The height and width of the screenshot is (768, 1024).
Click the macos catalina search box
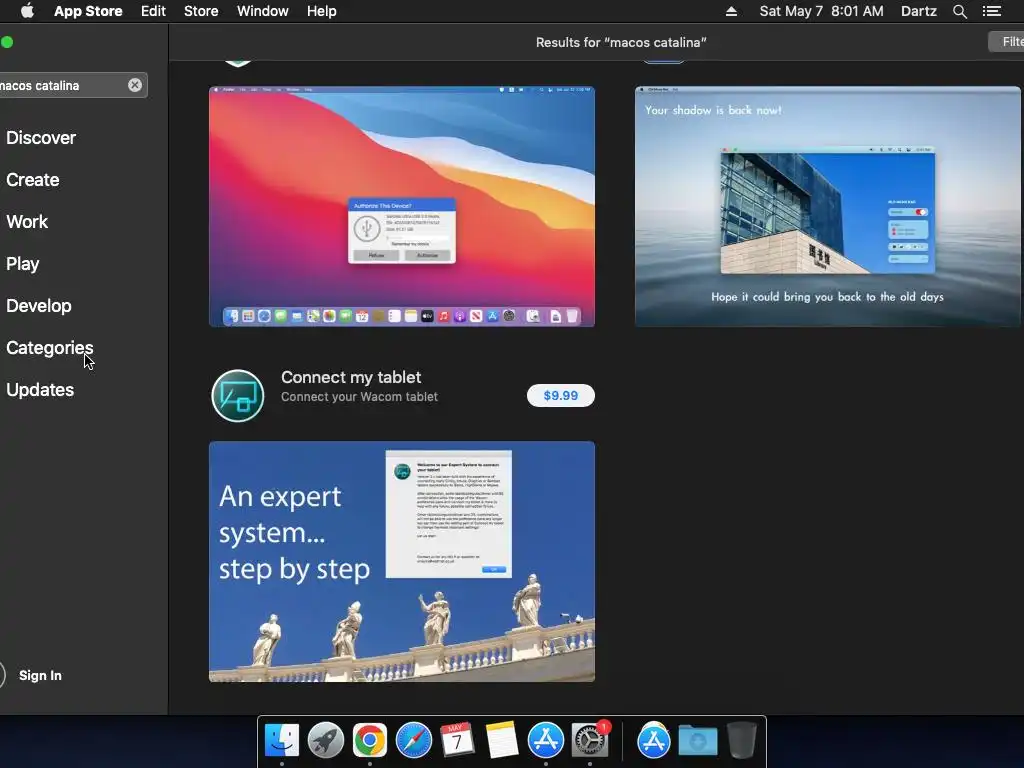(x=72, y=85)
